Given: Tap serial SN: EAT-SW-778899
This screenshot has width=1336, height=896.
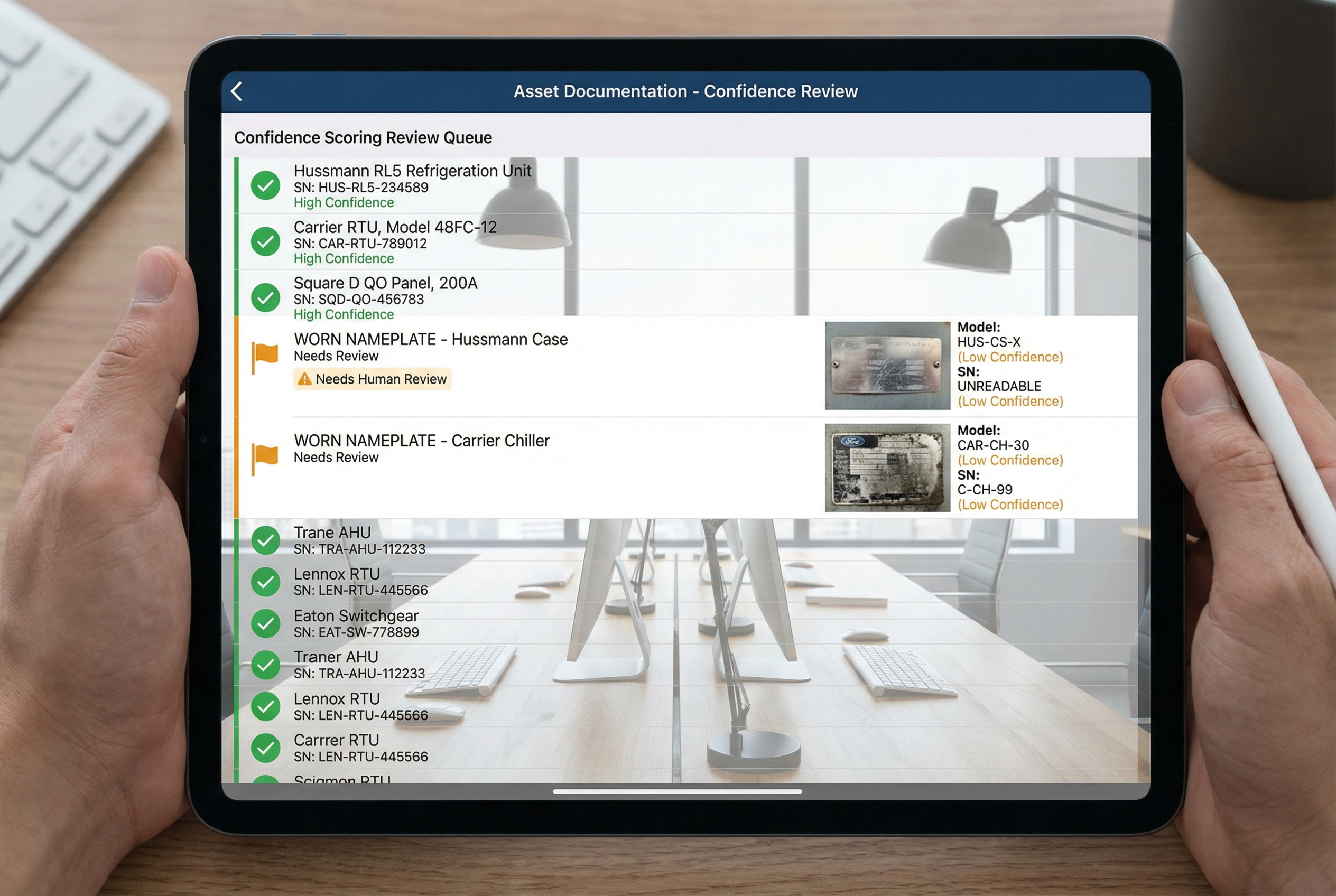Looking at the screenshot, I should (x=356, y=632).
